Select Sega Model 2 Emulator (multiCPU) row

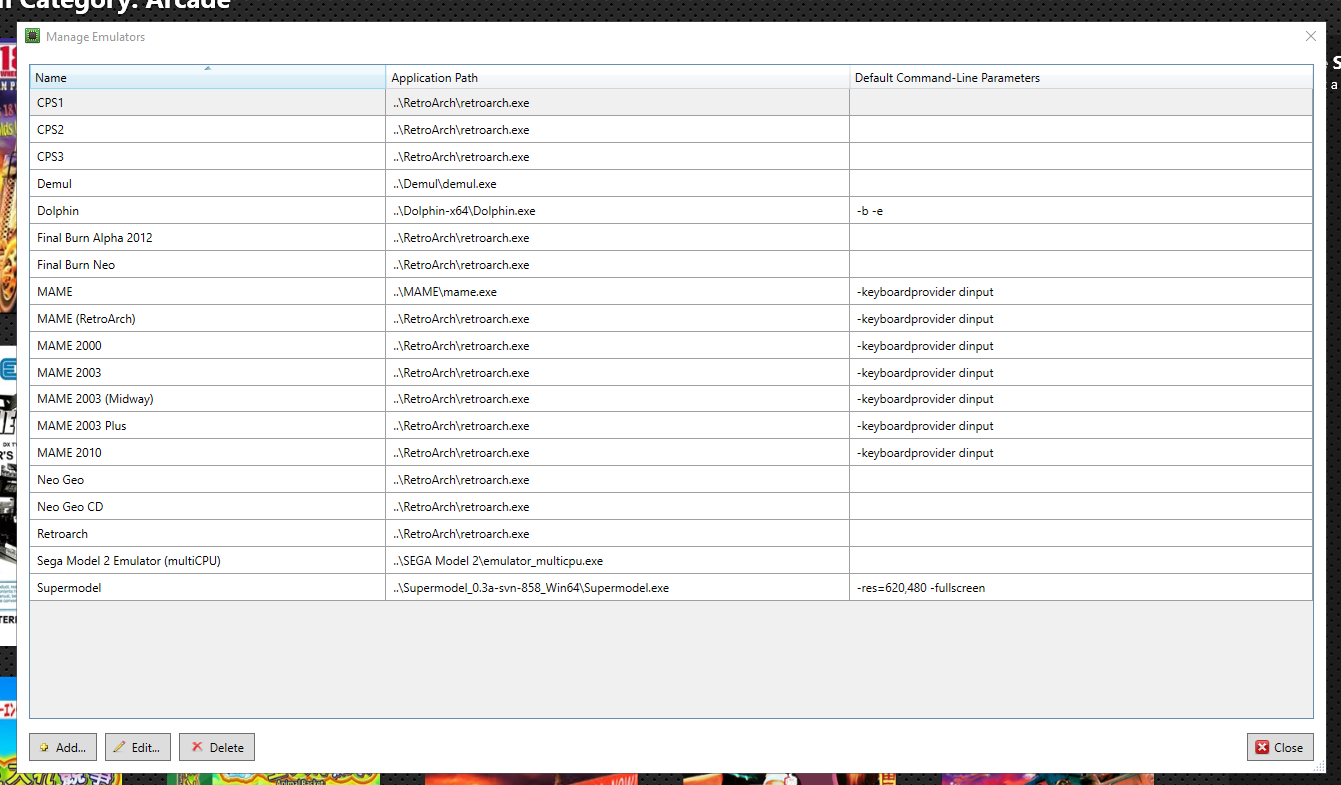(671, 560)
